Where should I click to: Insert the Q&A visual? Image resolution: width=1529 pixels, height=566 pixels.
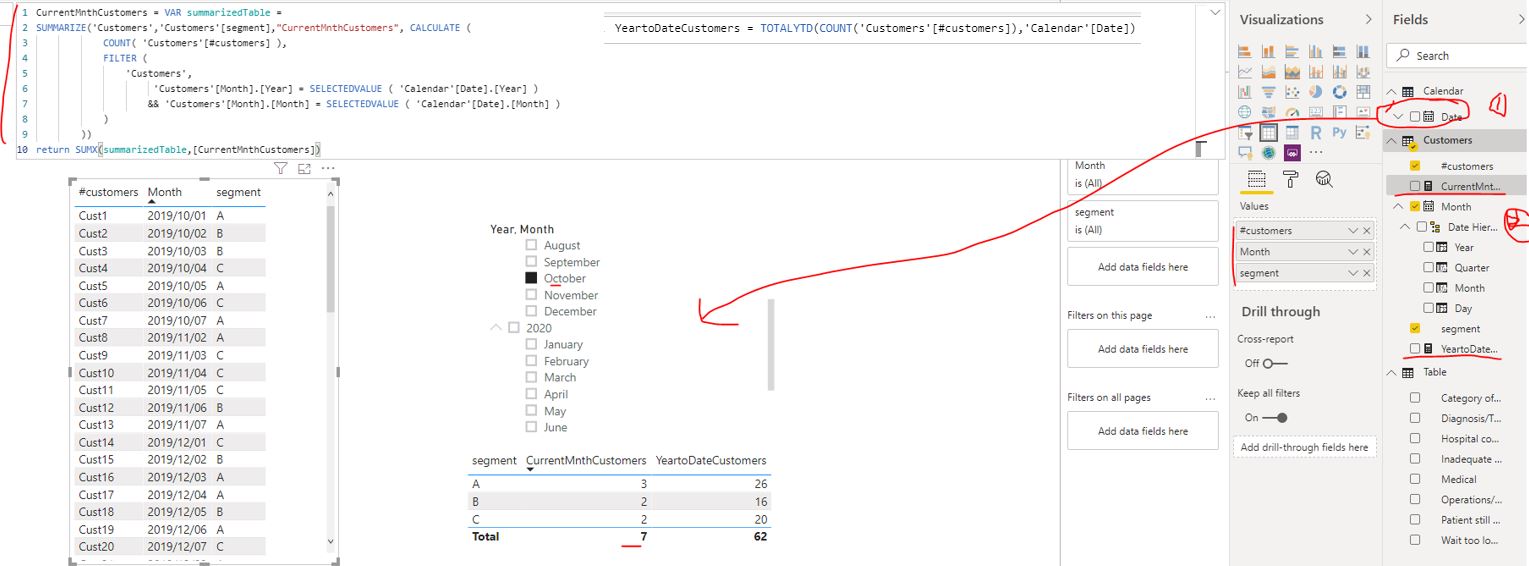point(1245,153)
